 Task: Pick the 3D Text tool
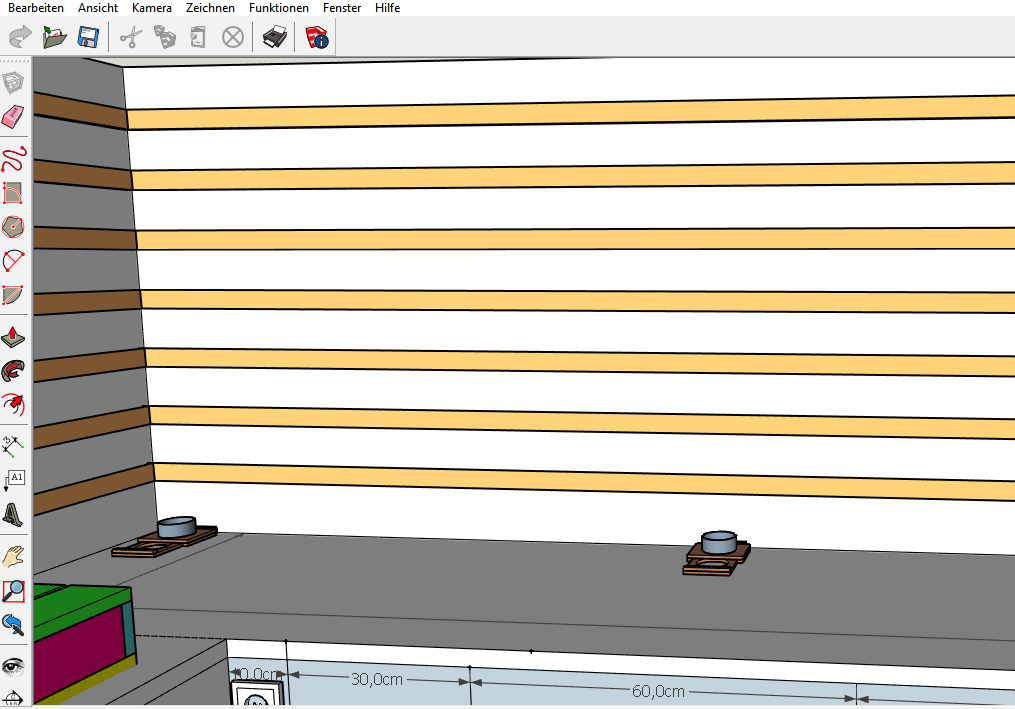click(14, 514)
